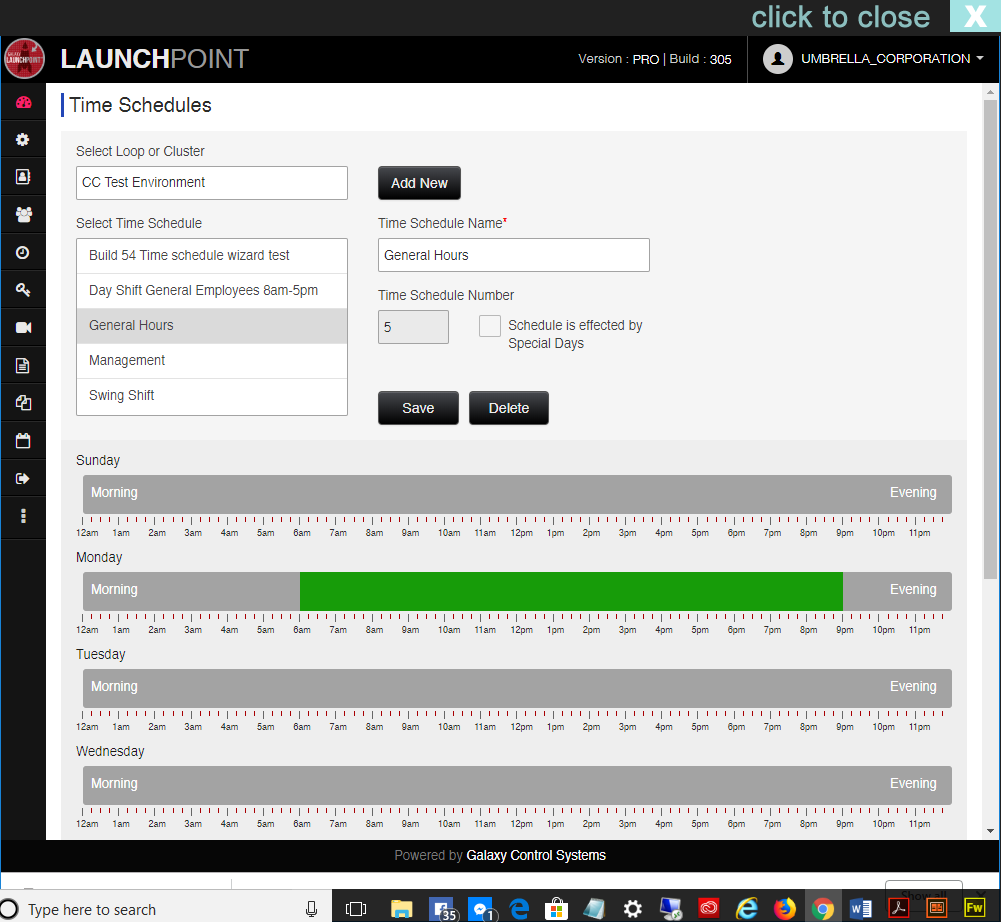
Task: Open Google Chrome from the taskbar
Action: (823, 908)
